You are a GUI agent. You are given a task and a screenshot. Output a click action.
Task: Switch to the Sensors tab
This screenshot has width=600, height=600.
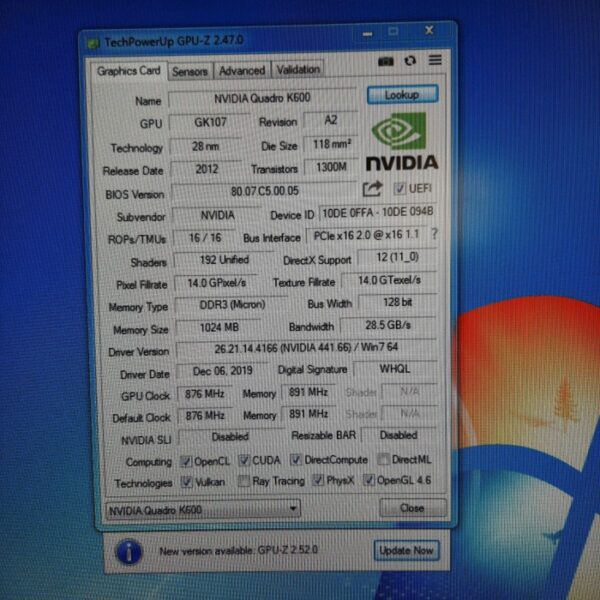coord(190,71)
